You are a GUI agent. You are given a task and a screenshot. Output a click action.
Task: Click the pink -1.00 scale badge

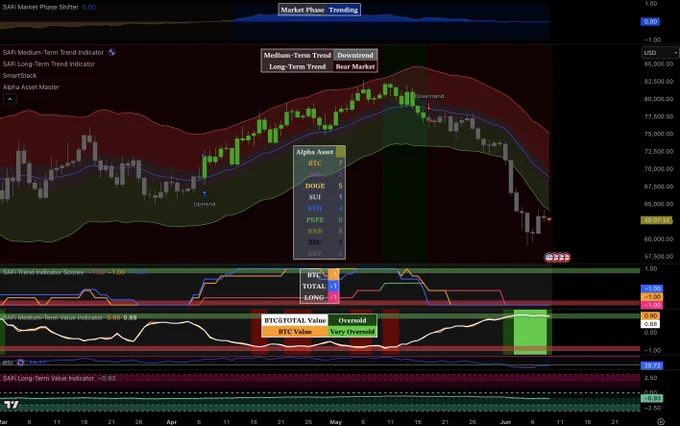tap(652, 305)
